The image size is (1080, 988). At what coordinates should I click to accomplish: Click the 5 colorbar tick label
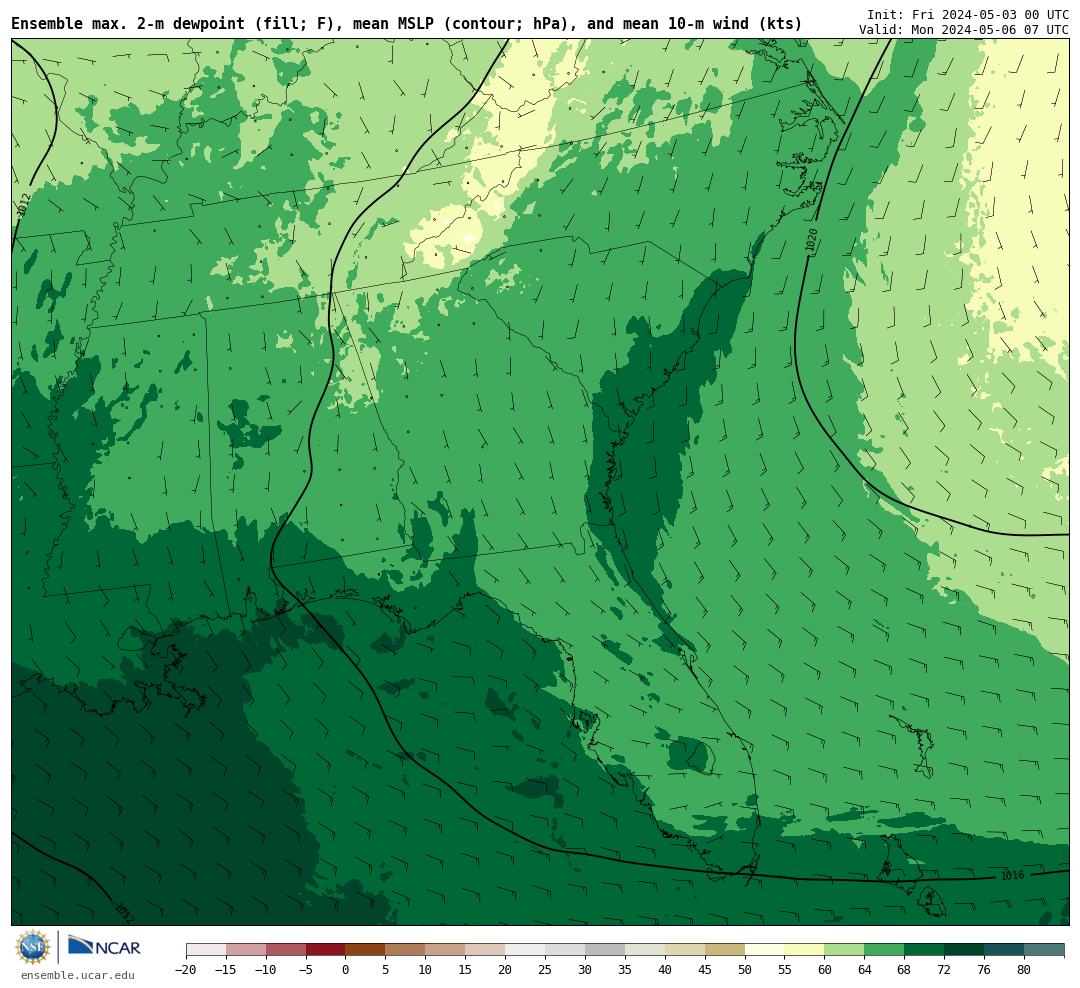386,969
